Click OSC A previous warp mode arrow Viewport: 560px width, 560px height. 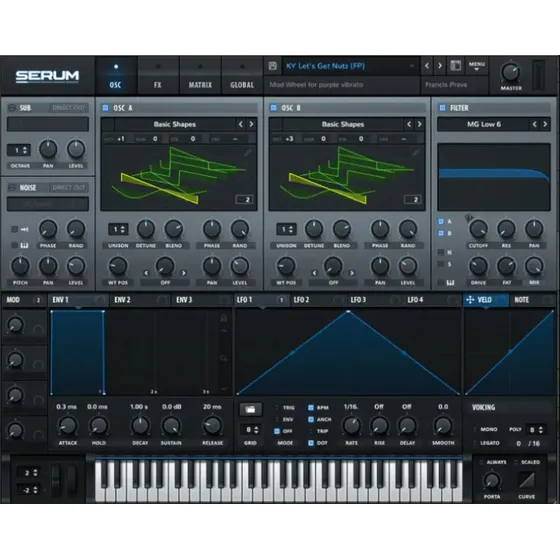point(146,273)
